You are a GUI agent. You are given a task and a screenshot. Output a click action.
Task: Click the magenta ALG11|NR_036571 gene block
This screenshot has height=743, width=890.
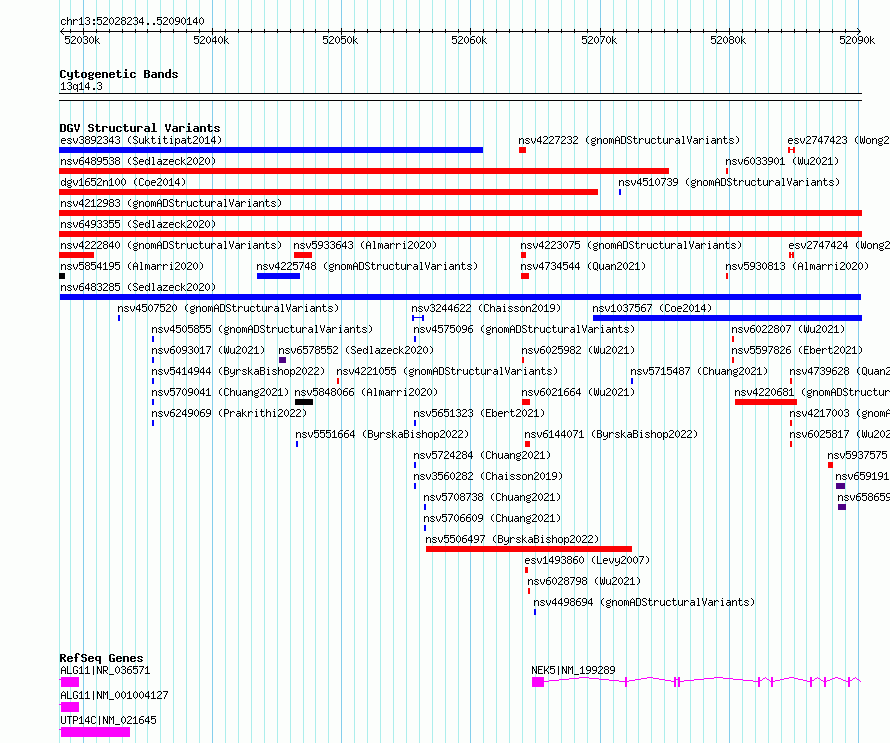tap(70, 682)
